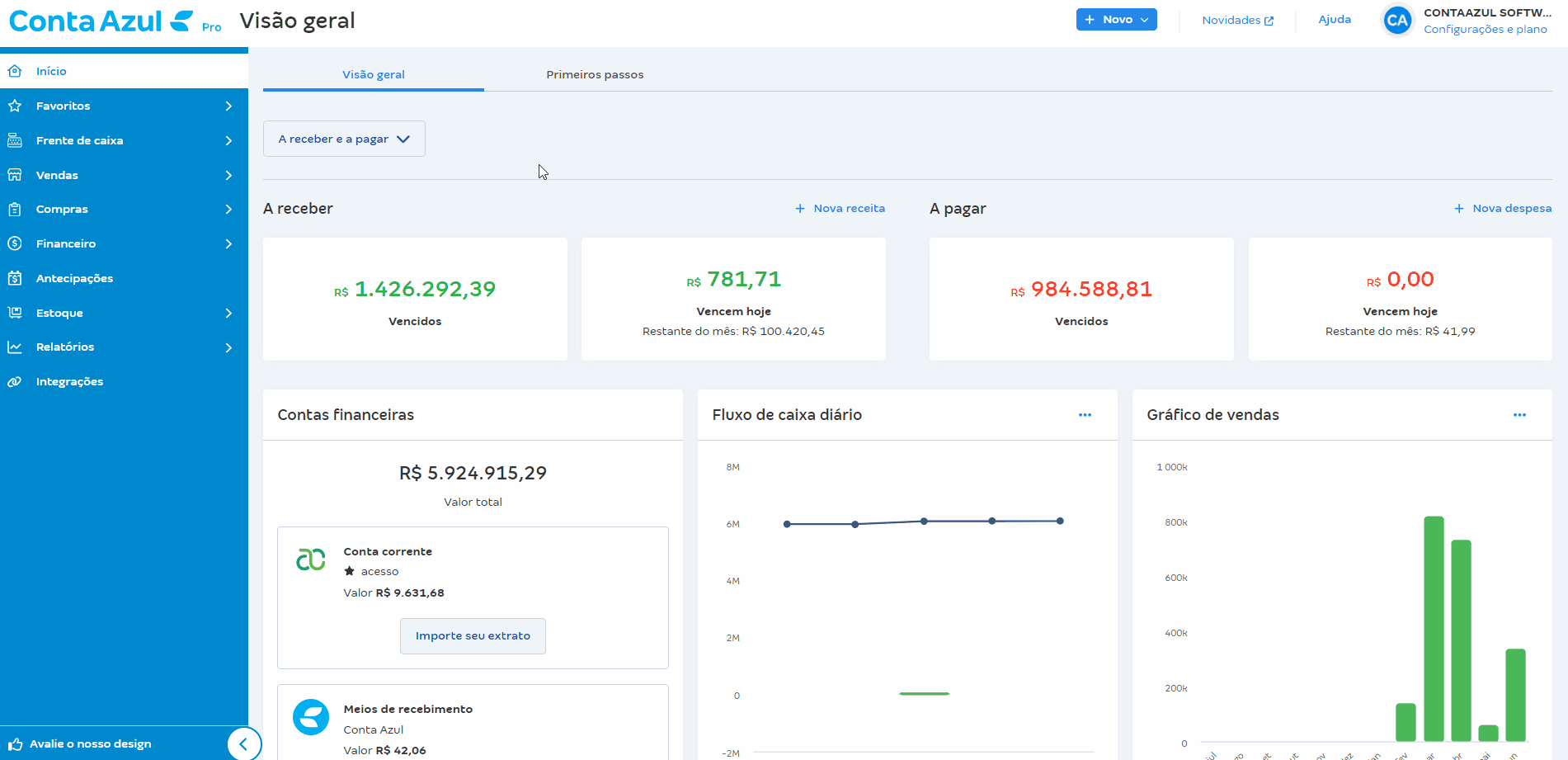The width and height of the screenshot is (1568, 760).
Task: Click the Antecipações icon in sidebar
Action: (x=15, y=278)
